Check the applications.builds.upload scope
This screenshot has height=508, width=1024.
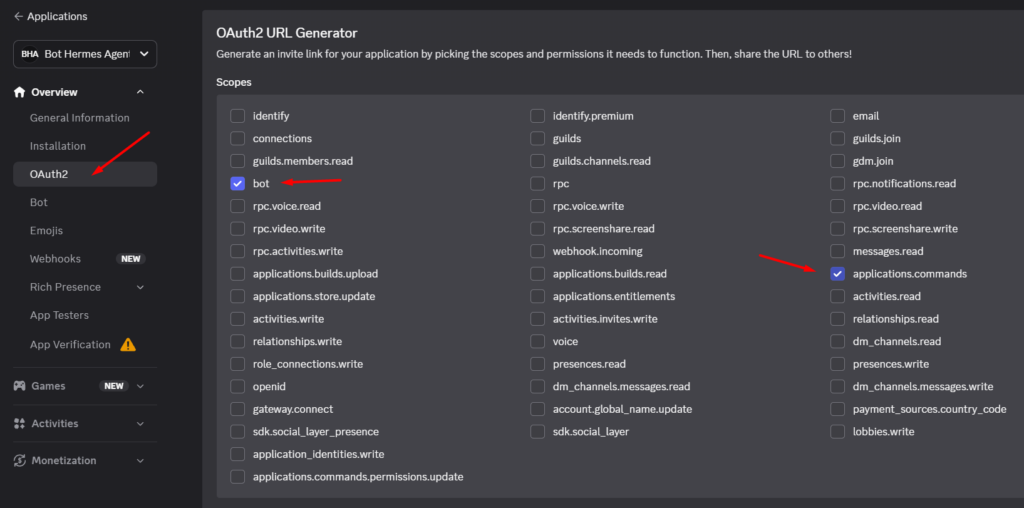(x=238, y=274)
